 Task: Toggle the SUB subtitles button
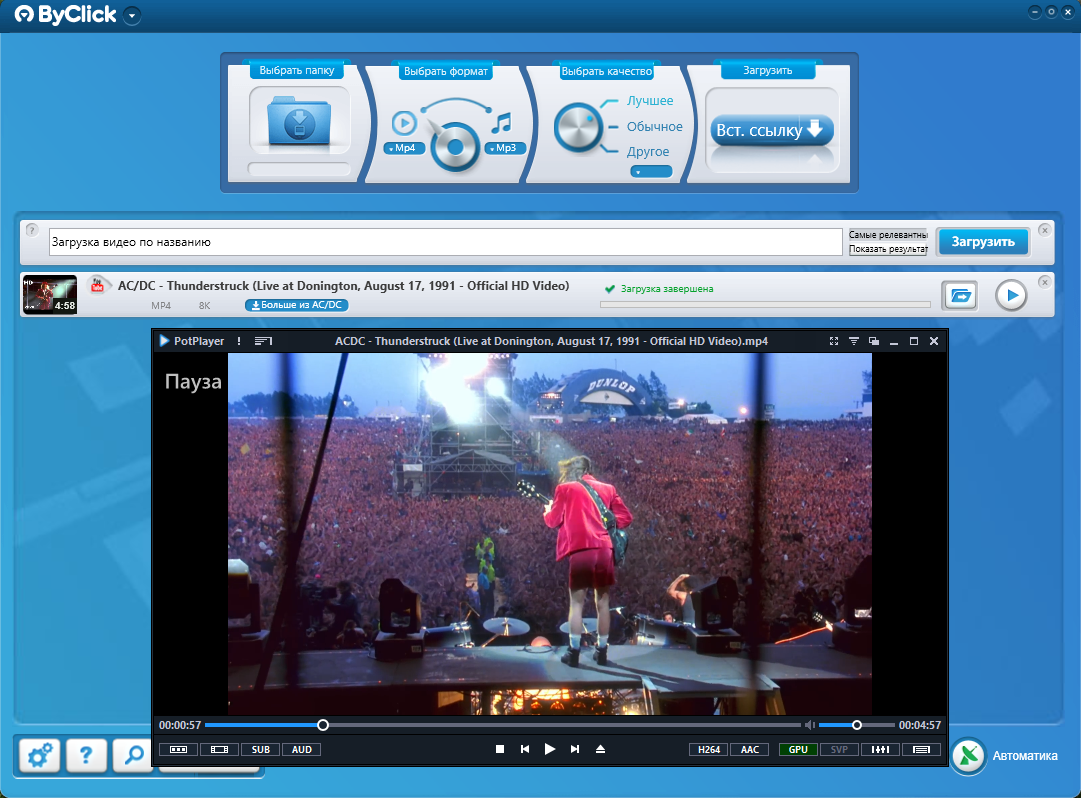261,750
